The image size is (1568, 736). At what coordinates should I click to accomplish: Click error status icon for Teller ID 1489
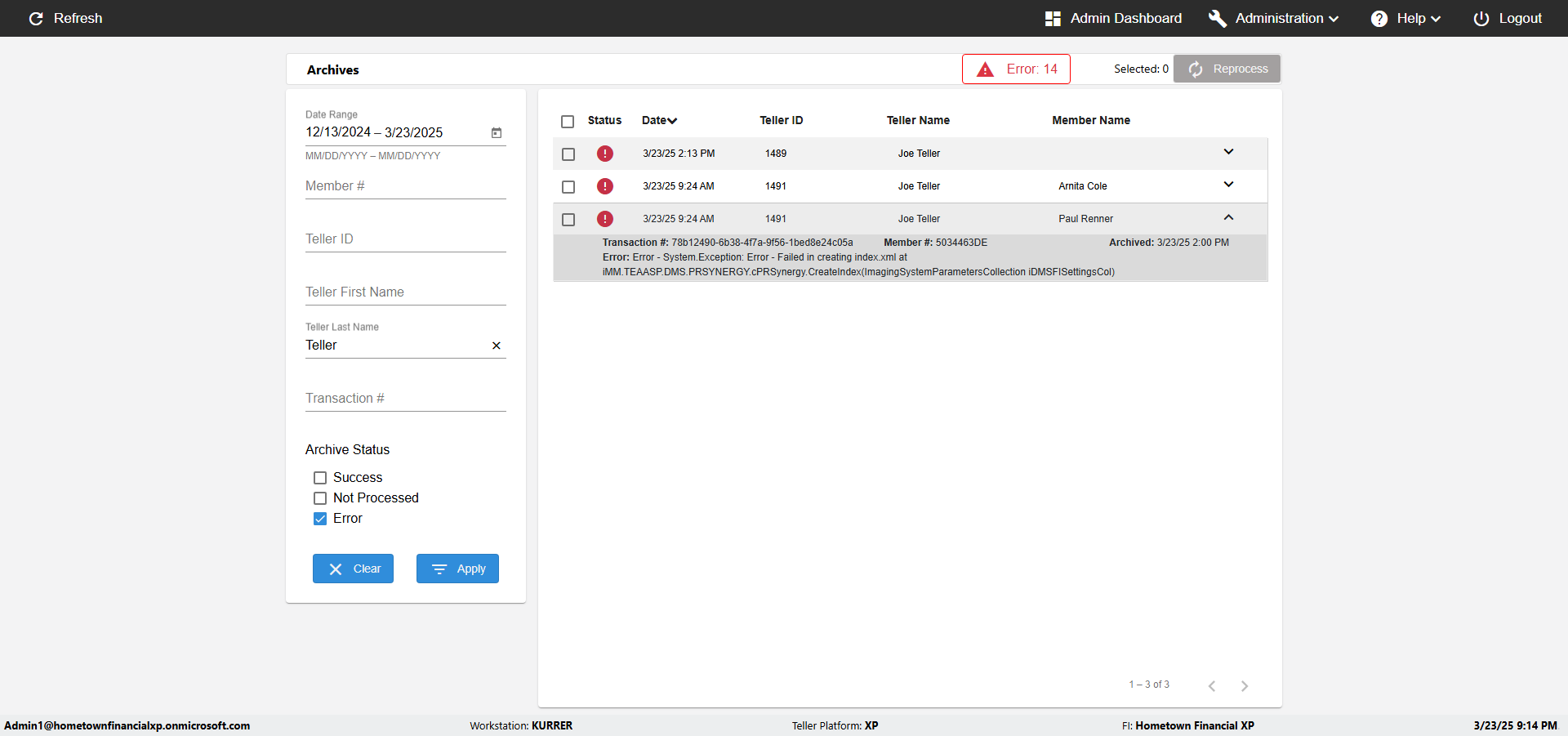pyautogui.click(x=605, y=154)
